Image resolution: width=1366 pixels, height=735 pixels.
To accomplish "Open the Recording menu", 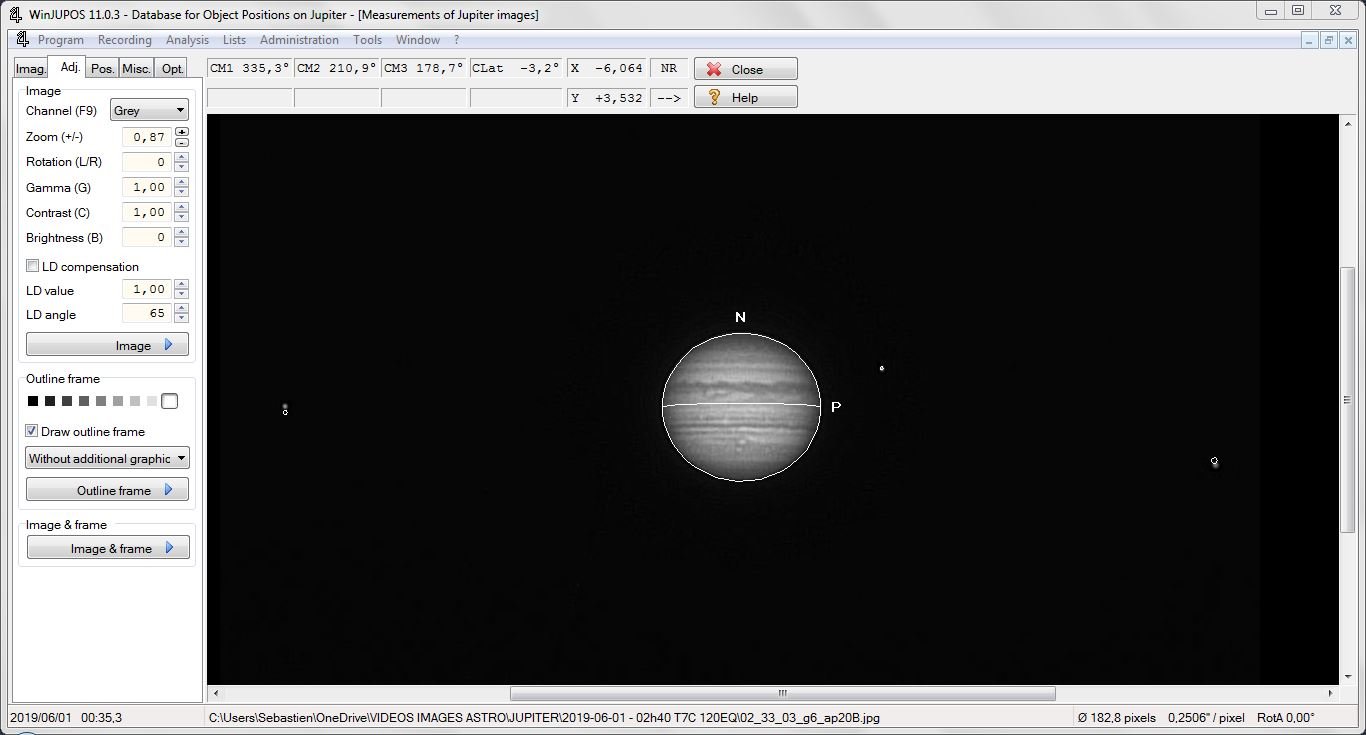I will pos(124,40).
